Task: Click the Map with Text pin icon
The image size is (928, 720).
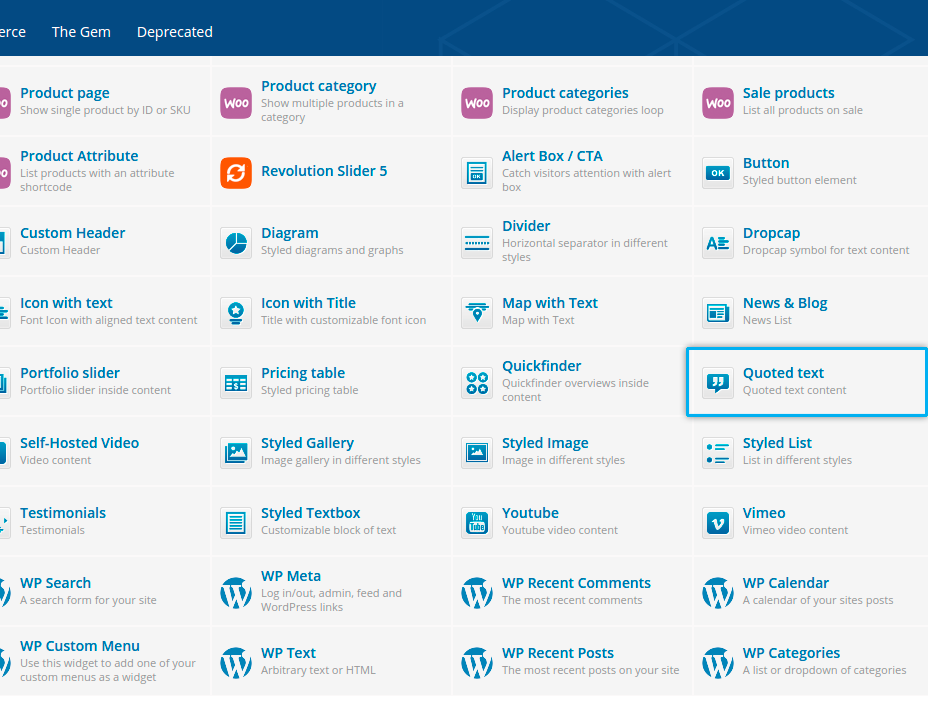Action: (477, 312)
